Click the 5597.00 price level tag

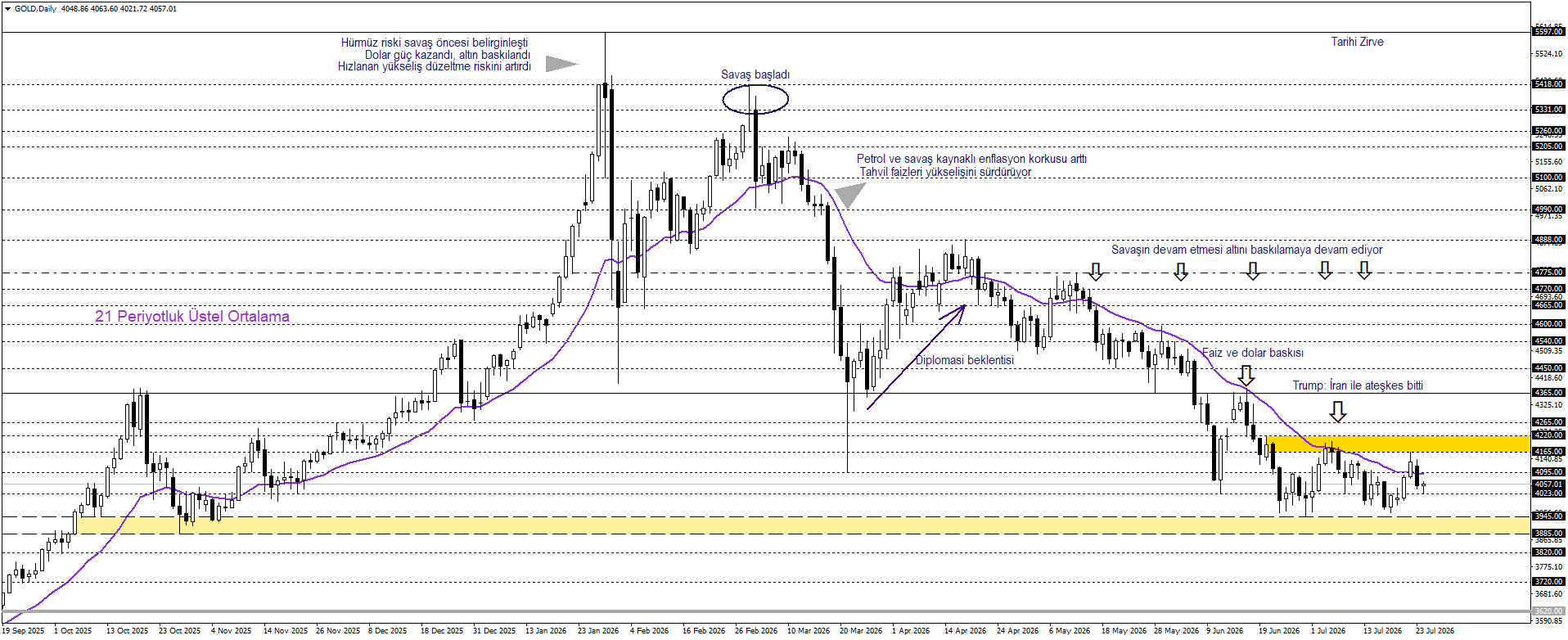tap(1548, 32)
